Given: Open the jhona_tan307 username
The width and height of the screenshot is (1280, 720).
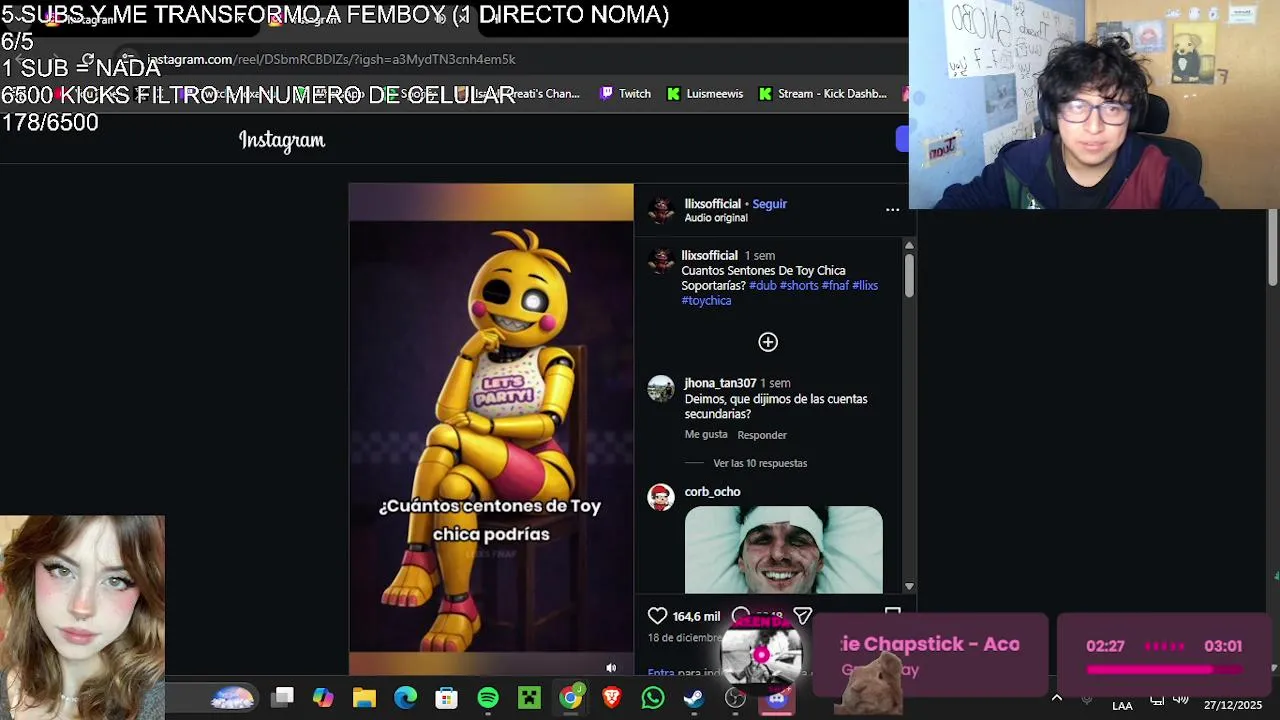Looking at the screenshot, I should coord(720,383).
